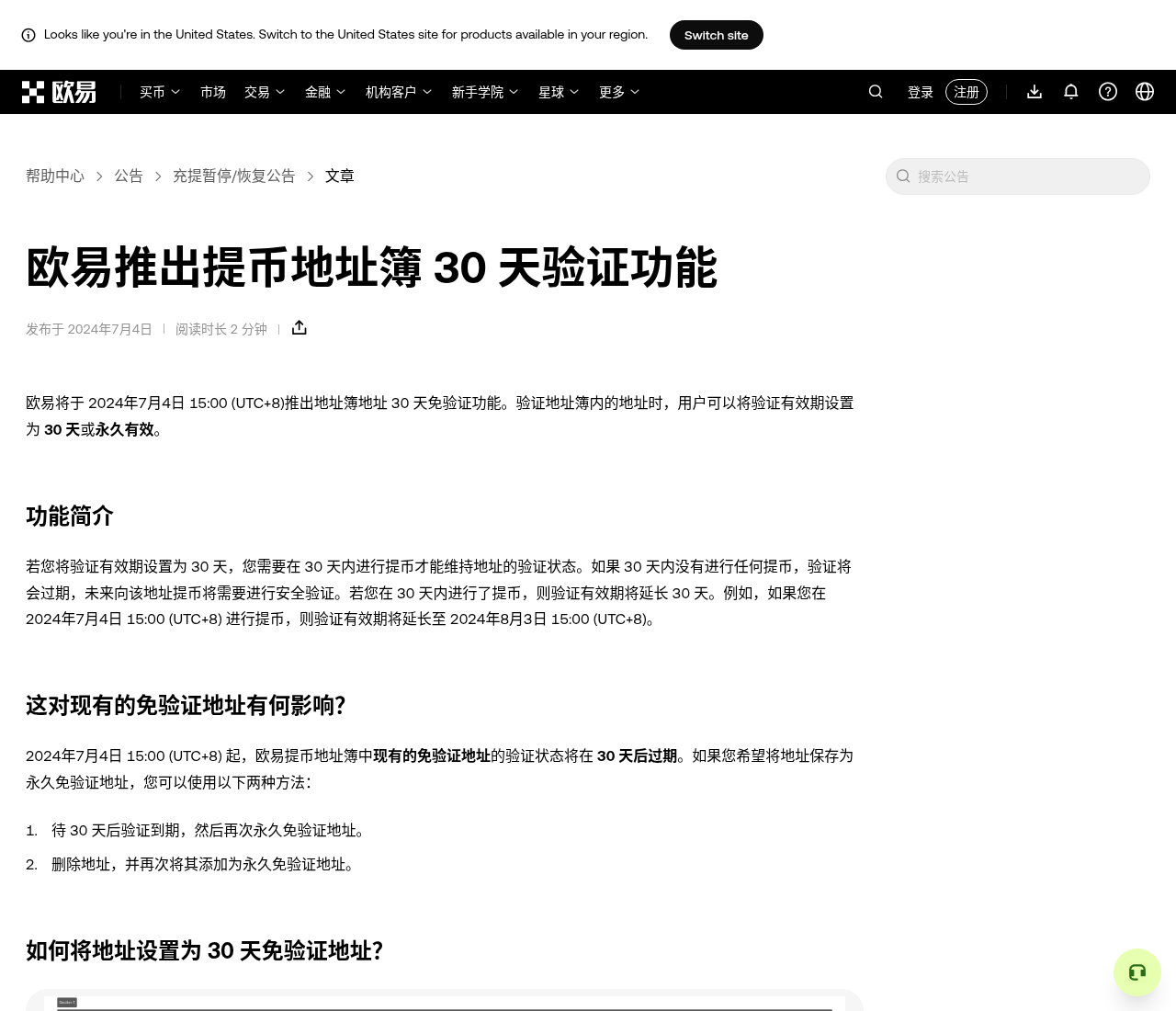Expand the 新手学院 dropdown menu
The height and width of the screenshot is (1011, 1176).
pos(485,92)
